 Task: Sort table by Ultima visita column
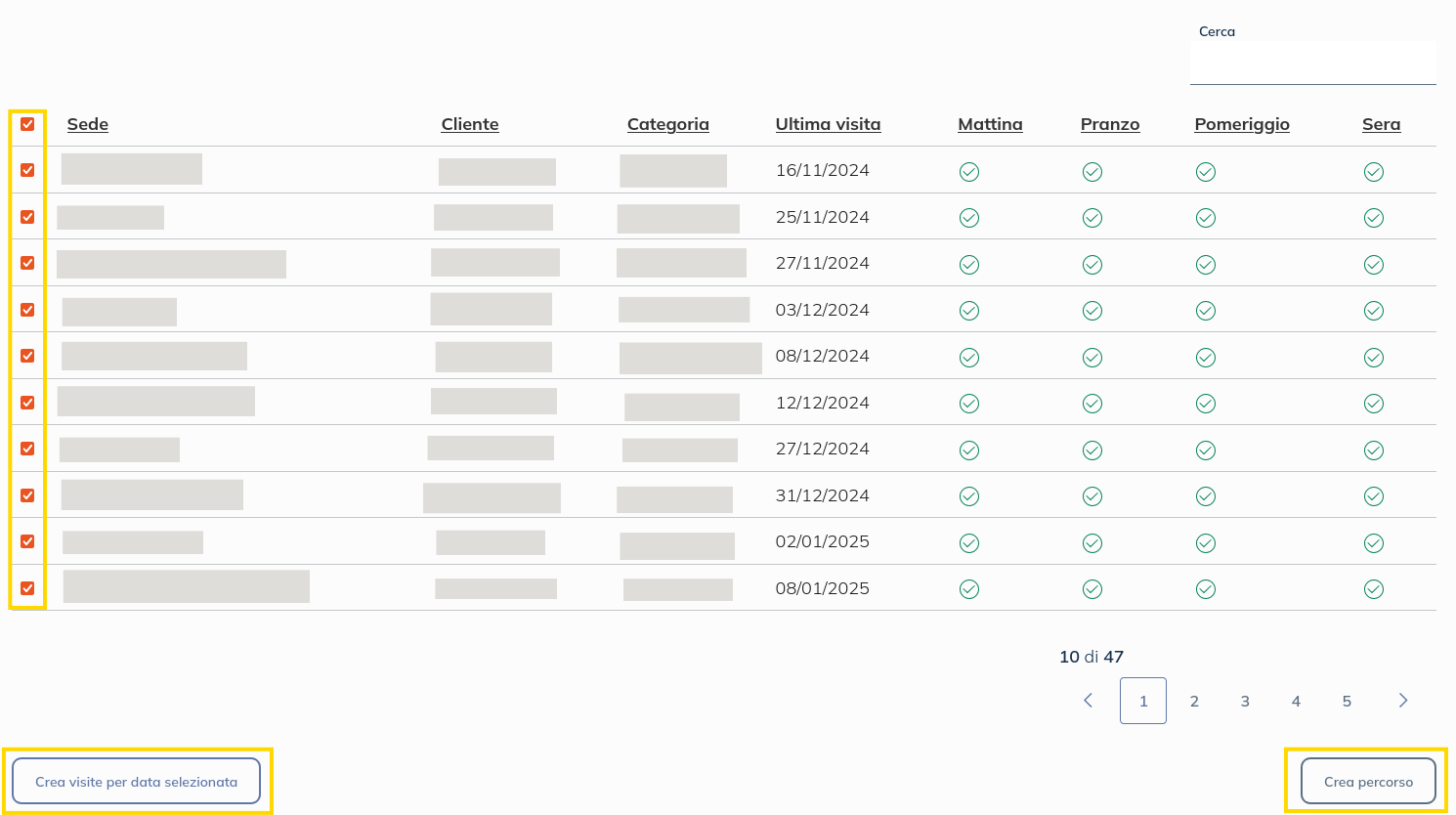828,124
